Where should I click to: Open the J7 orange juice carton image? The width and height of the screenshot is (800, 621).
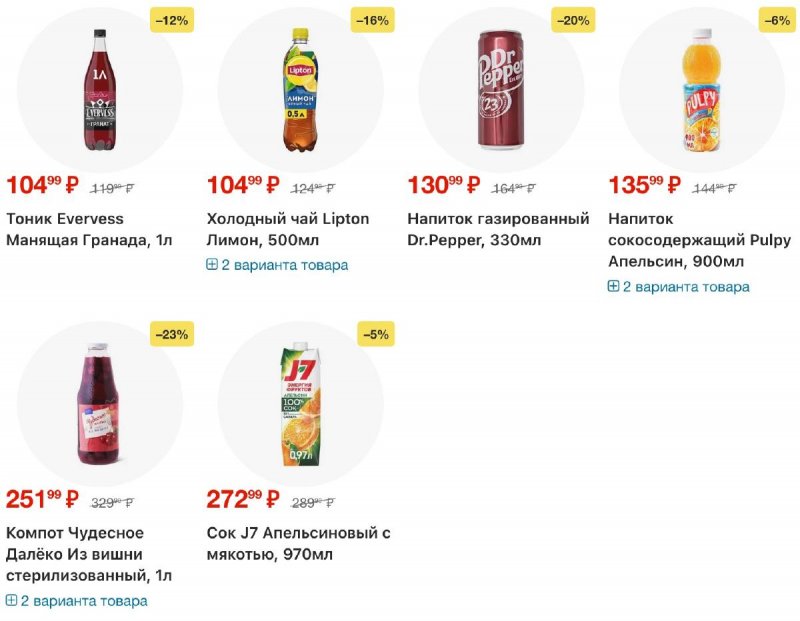click(x=300, y=404)
